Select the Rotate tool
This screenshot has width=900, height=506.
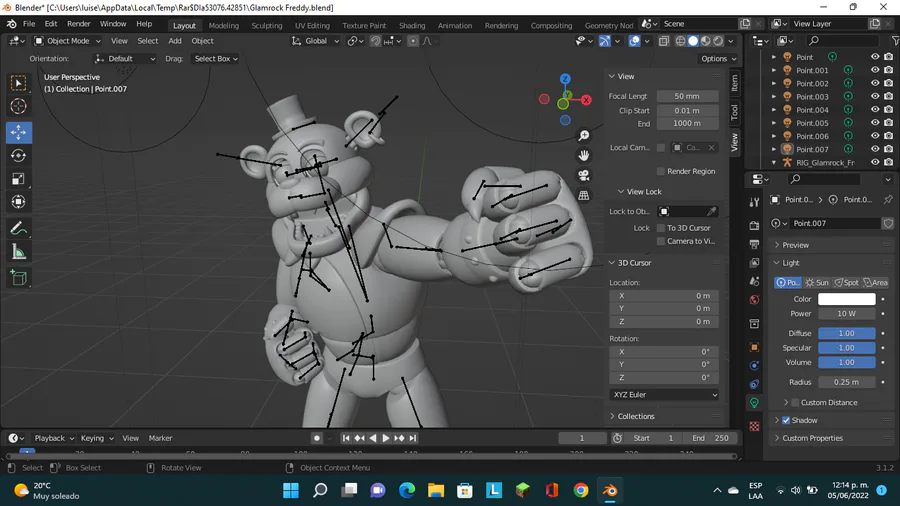click(18, 155)
